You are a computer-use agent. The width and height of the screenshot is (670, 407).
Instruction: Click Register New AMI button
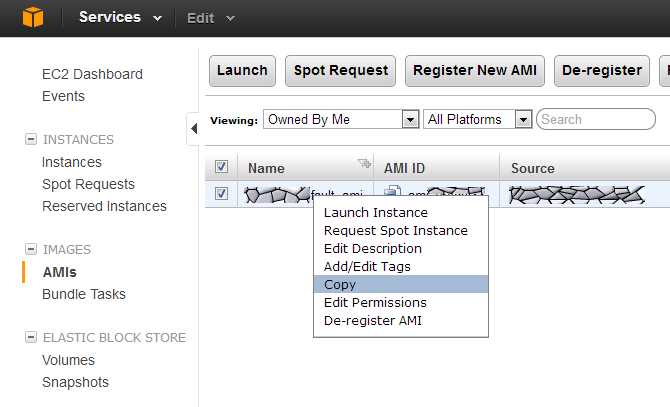(475, 70)
